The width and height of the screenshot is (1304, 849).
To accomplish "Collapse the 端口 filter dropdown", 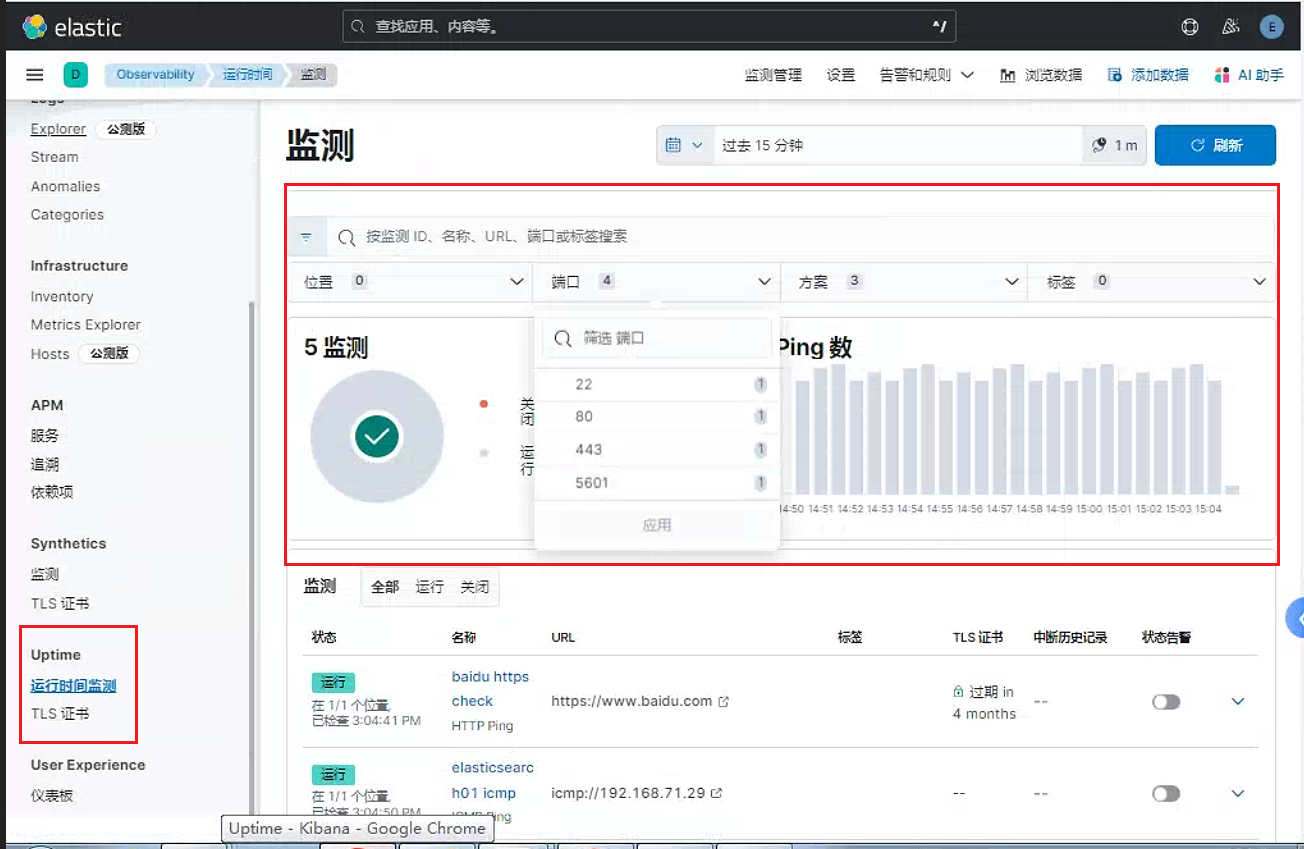I will 657,282.
